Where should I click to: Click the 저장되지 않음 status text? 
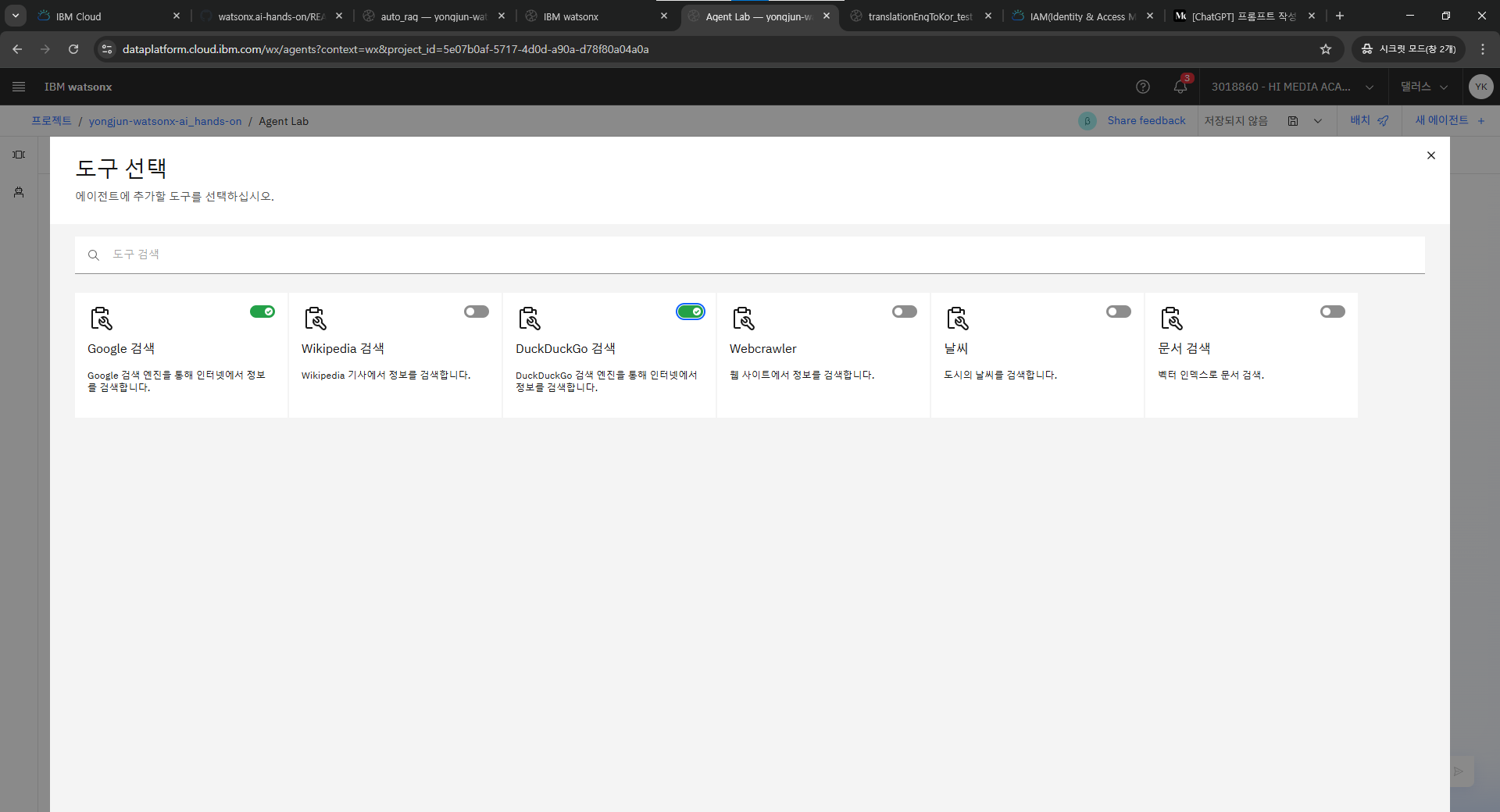[x=1236, y=121]
